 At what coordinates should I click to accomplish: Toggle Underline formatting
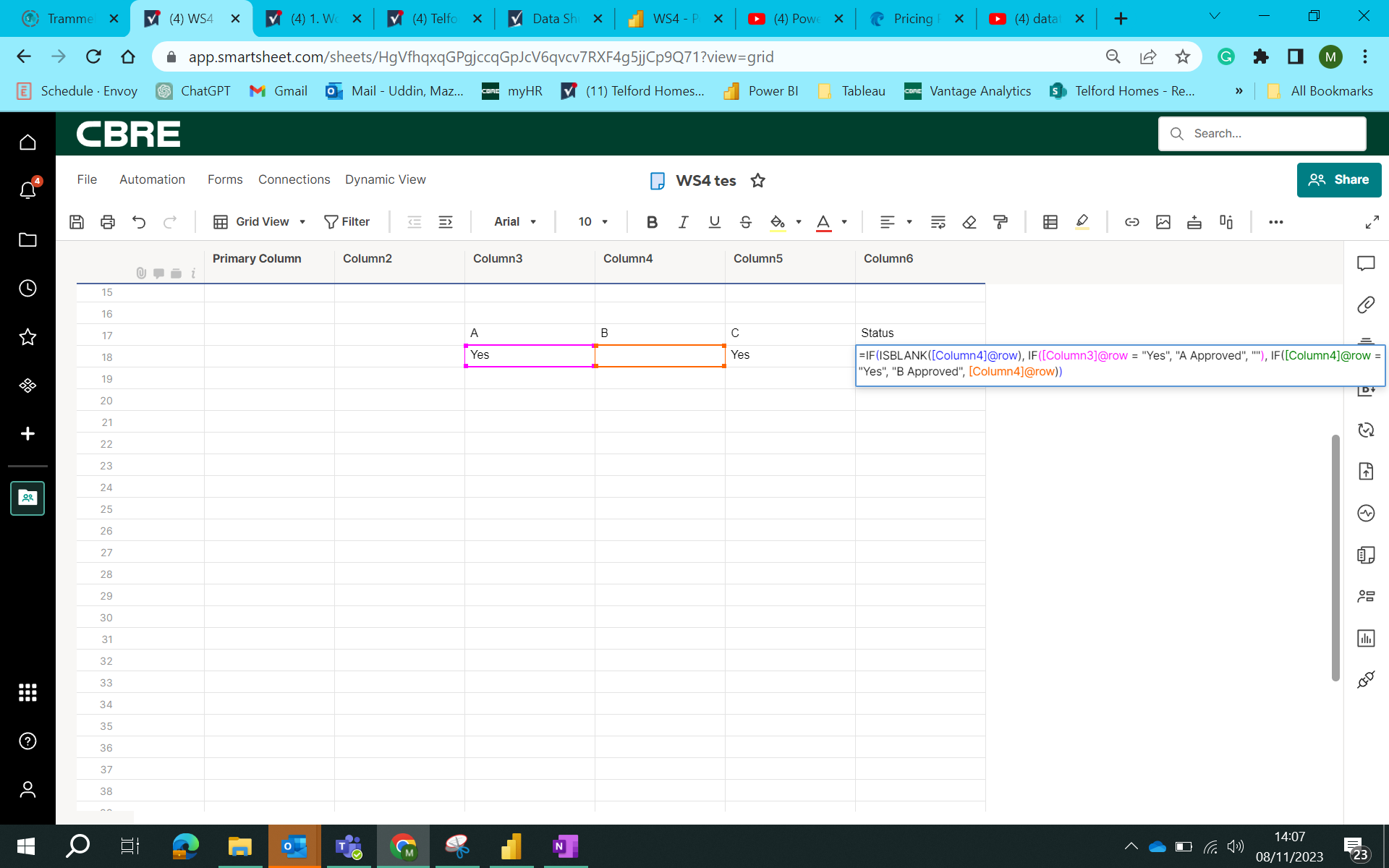click(x=715, y=222)
